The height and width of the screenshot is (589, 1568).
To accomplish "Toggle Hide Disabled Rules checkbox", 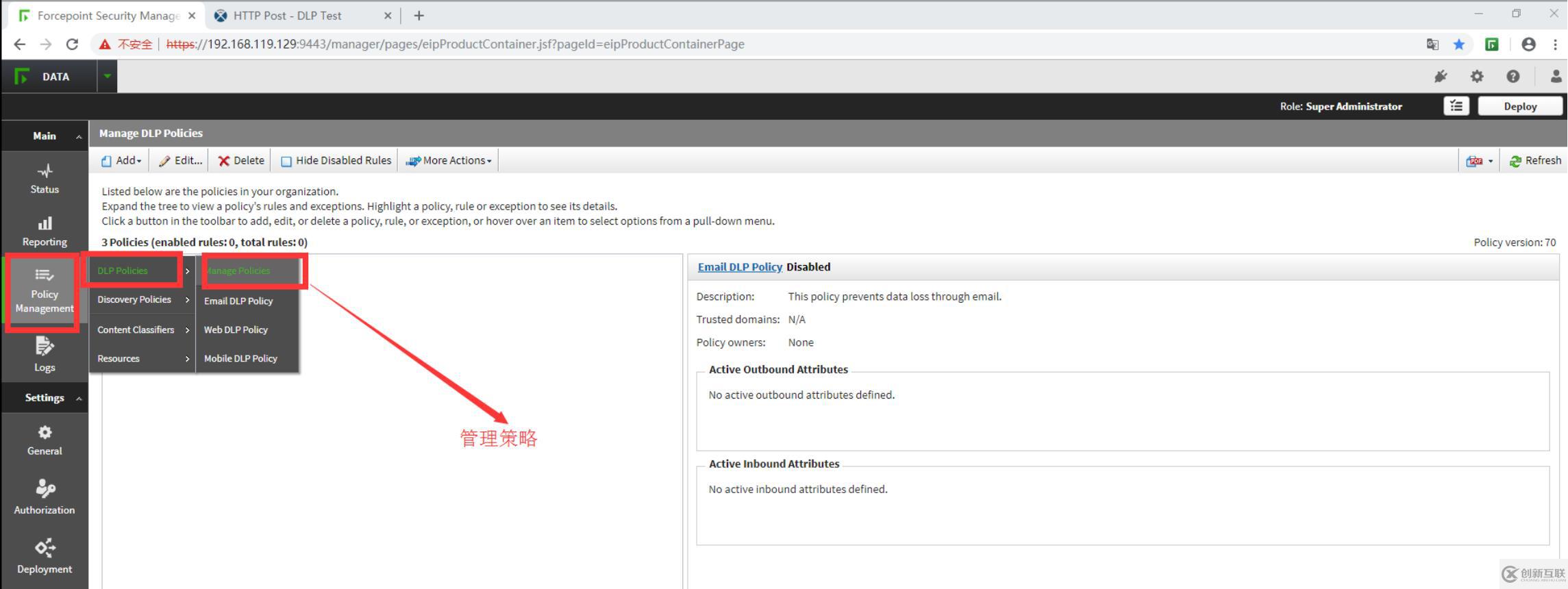I will pos(286,161).
